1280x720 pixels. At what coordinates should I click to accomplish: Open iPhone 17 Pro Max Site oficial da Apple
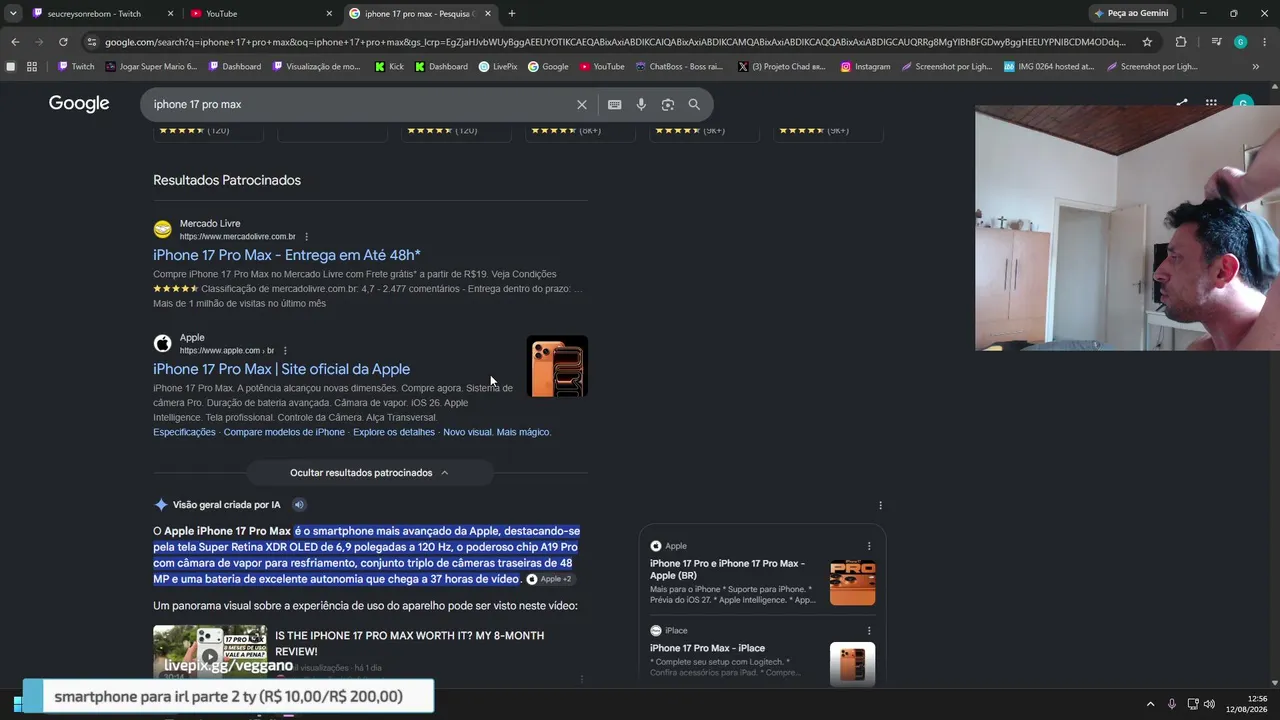[281, 369]
